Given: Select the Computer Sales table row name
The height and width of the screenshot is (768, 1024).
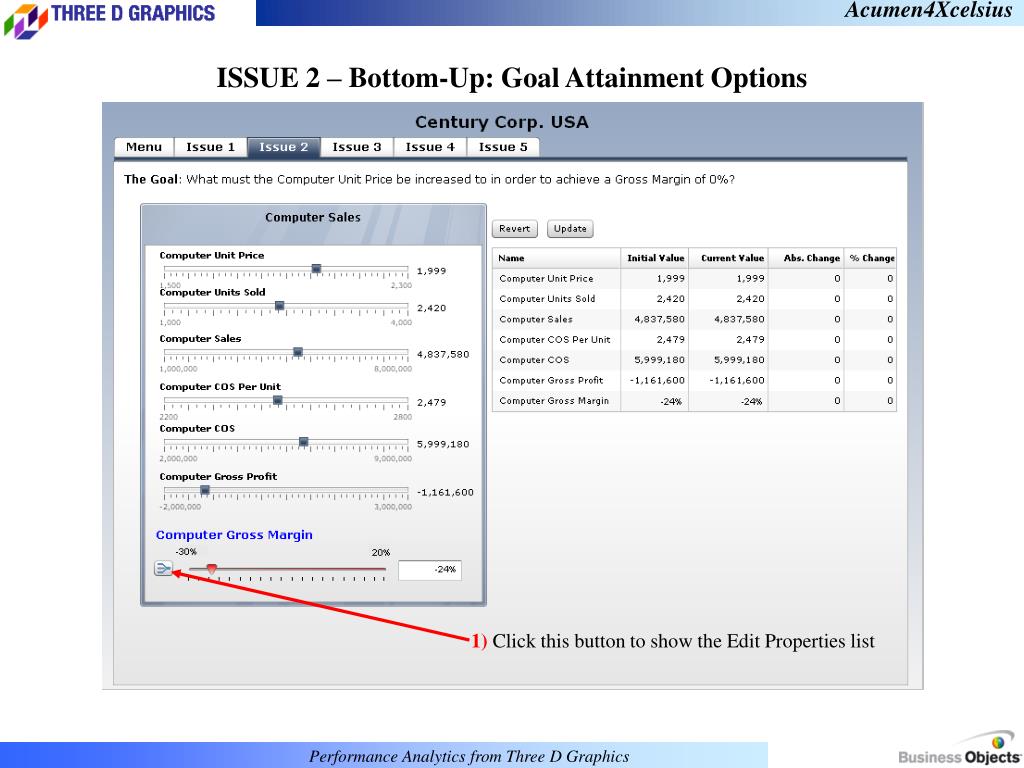Looking at the screenshot, I should point(536,319).
